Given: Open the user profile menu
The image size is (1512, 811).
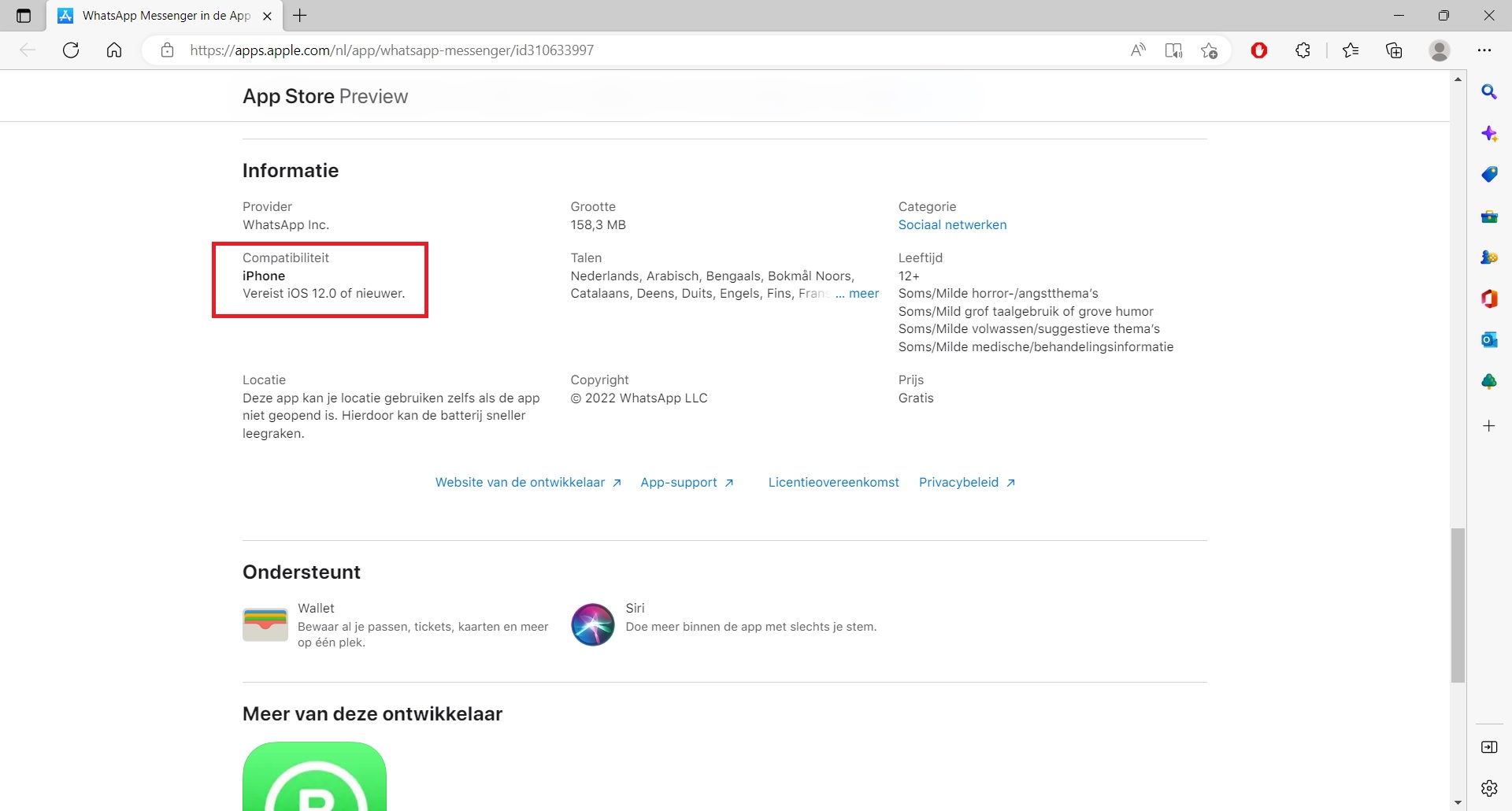Looking at the screenshot, I should tap(1440, 50).
